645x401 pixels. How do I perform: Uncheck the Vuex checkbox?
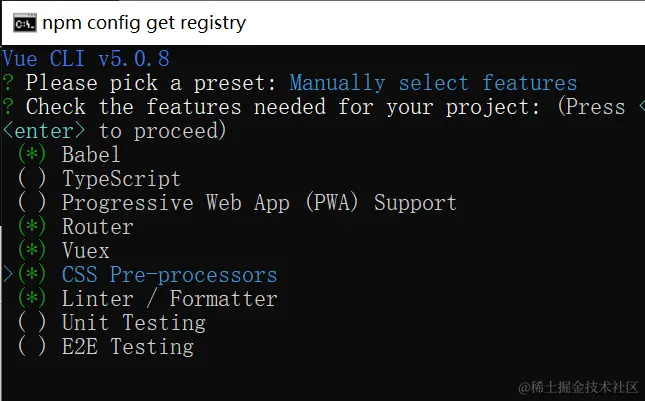(x=32, y=251)
